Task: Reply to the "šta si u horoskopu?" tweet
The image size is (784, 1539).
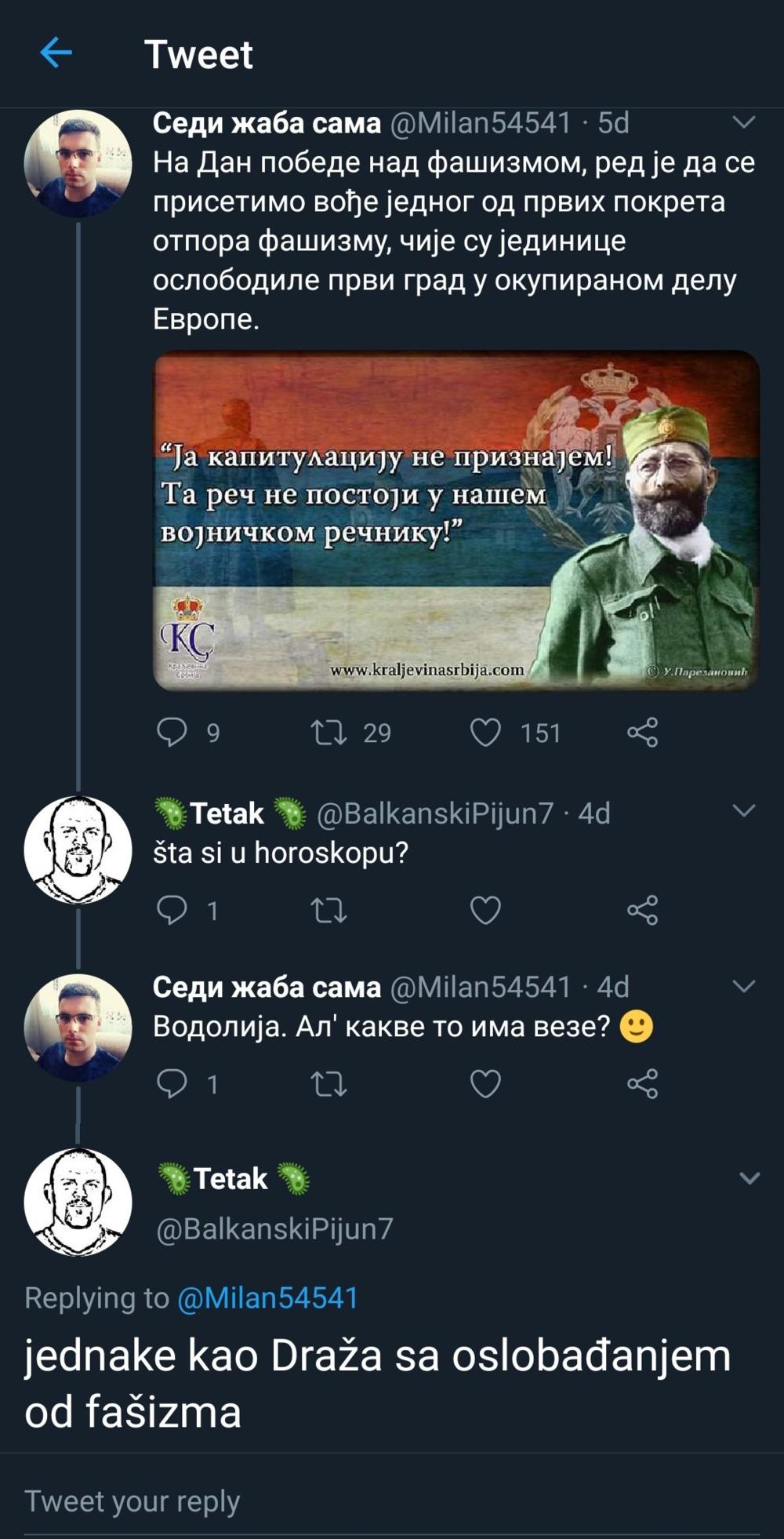Action: [172, 910]
